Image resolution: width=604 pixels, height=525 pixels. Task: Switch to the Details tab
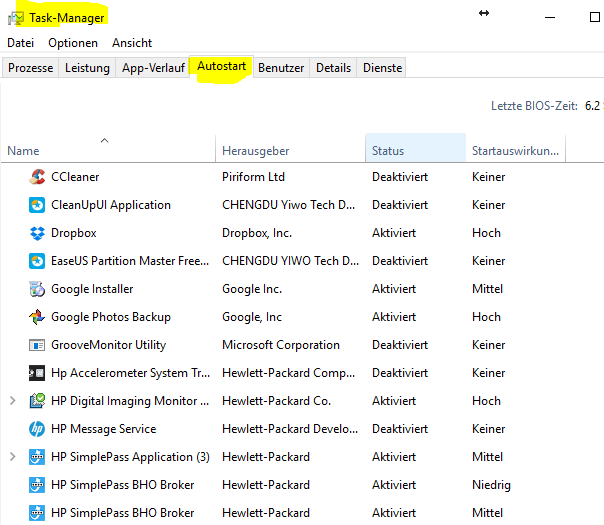tap(333, 68)
